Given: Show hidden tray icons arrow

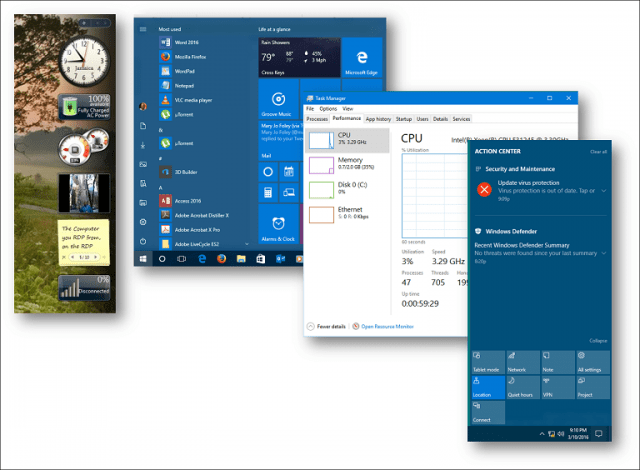Looking at the screenshot, I should tap(542, 434).
